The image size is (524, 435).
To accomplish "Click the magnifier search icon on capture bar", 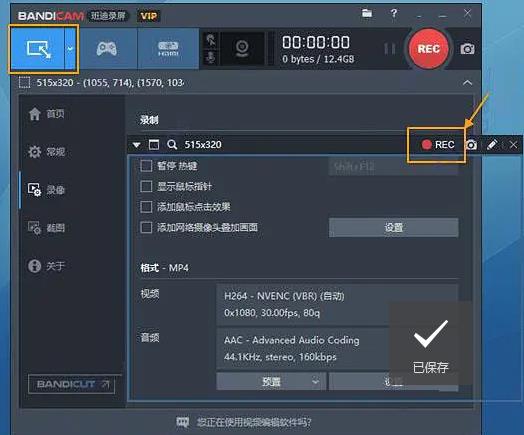I will pos(172,145).
